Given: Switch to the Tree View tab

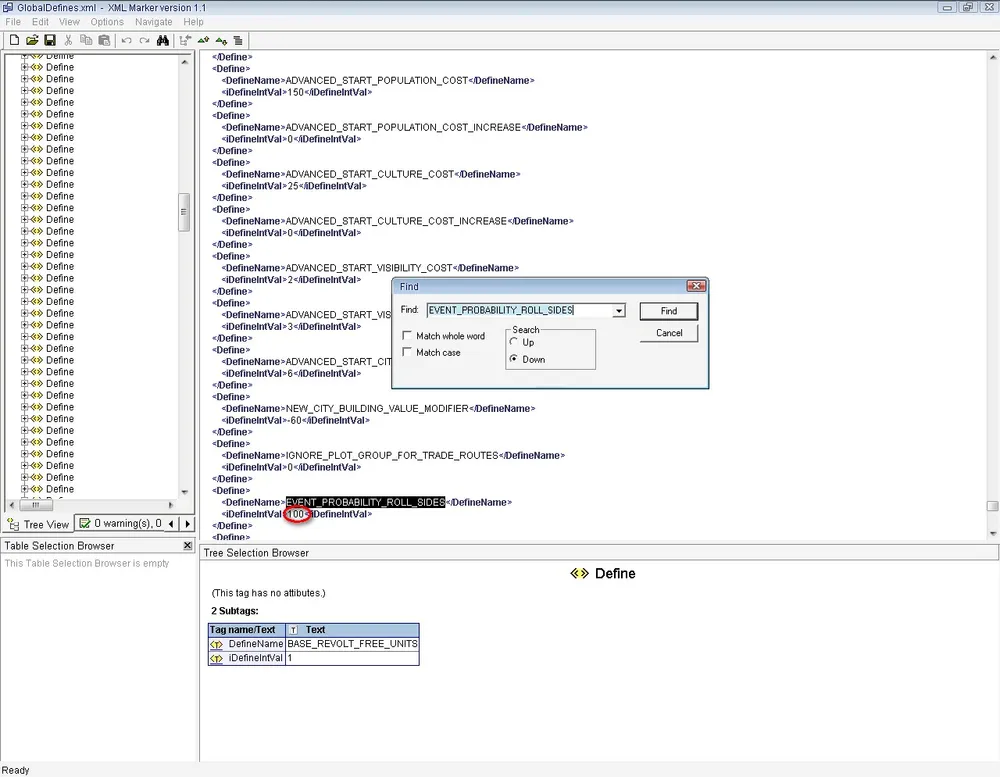Looking at the screenshot, I should click(x=39, y=524).
